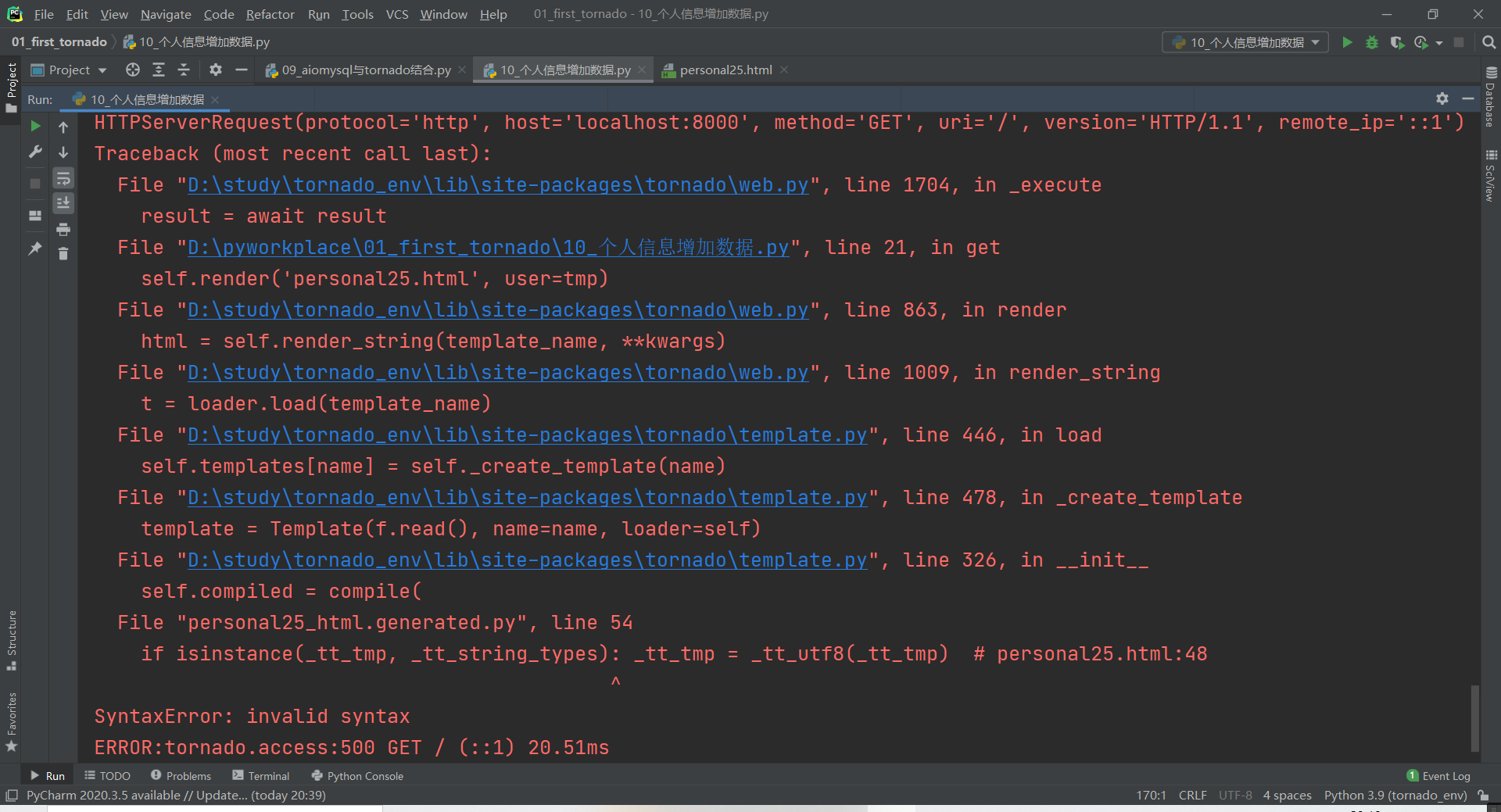Image resolution: width=1501 pixels, height=812 pixels.
Task: Run with coverage shield icon
Action: pos(1397,42)
